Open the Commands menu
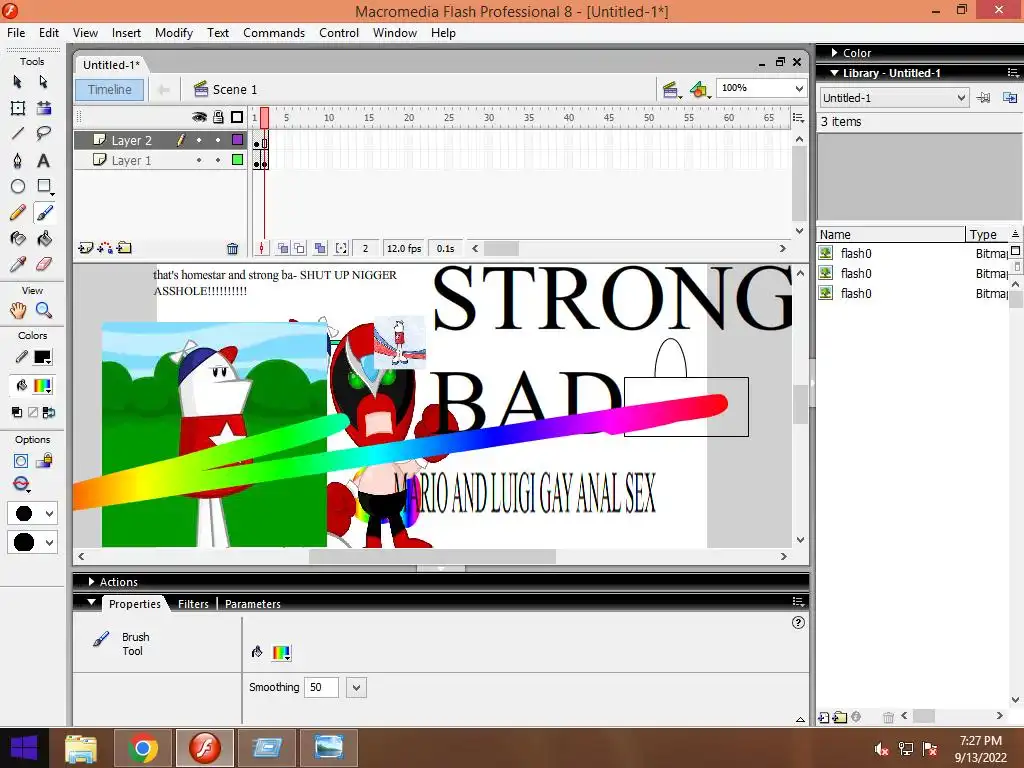This screenshot has height=768, width=1024. click(274, 33)
